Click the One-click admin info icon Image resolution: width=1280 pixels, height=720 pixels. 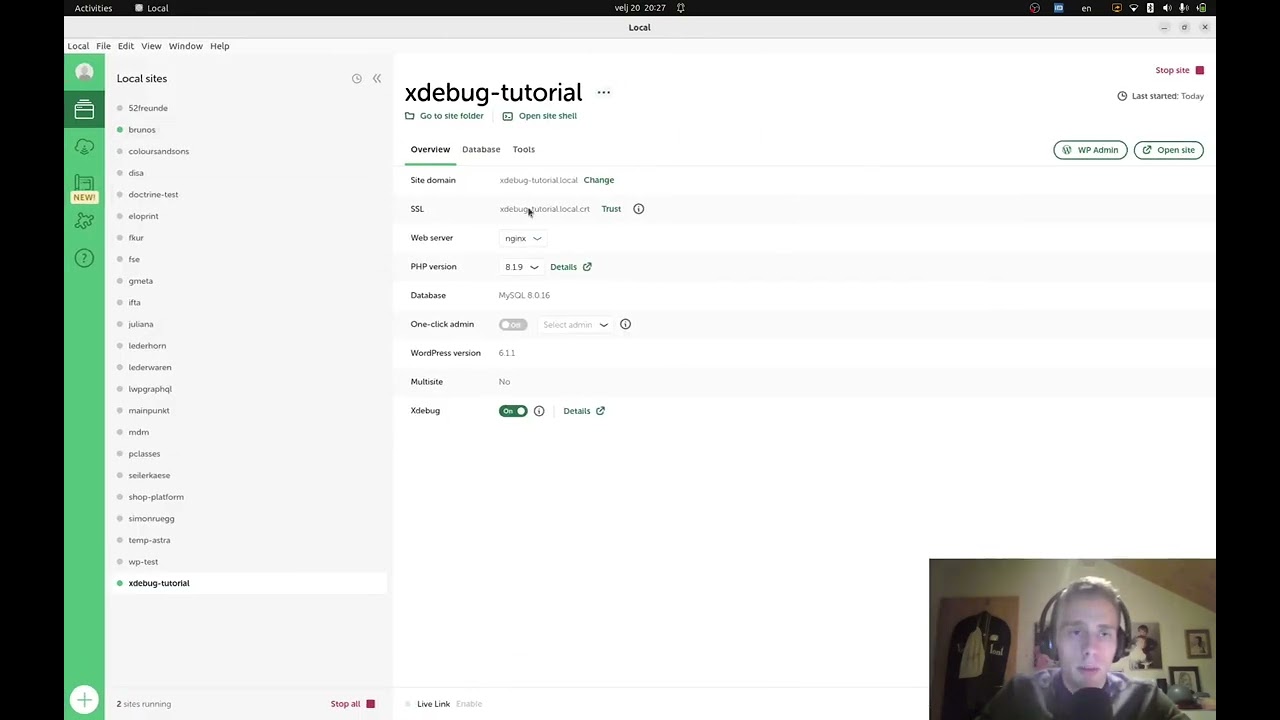[625, 324]
